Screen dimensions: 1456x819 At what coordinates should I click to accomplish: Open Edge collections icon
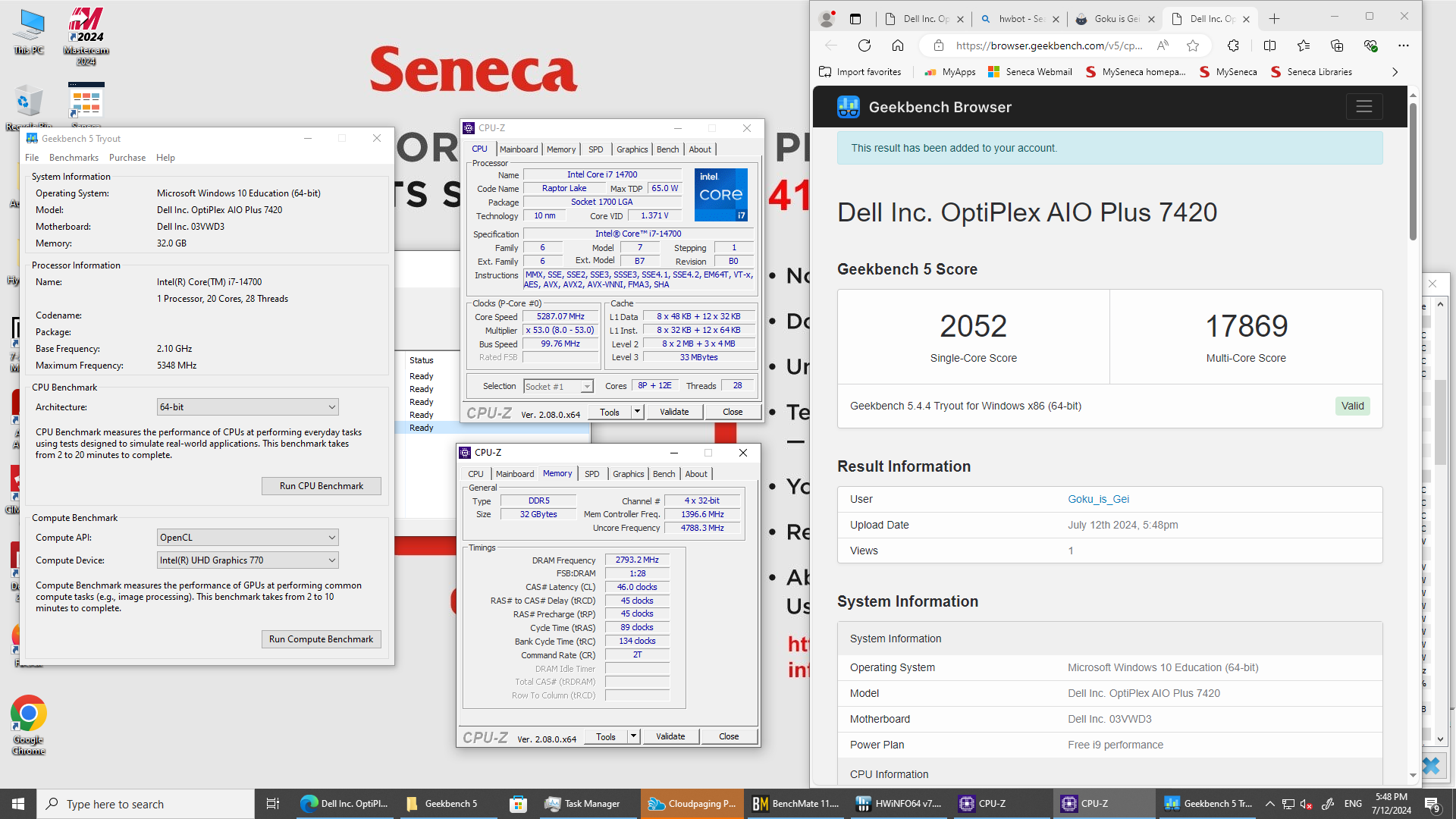[x=1336, y=45]
